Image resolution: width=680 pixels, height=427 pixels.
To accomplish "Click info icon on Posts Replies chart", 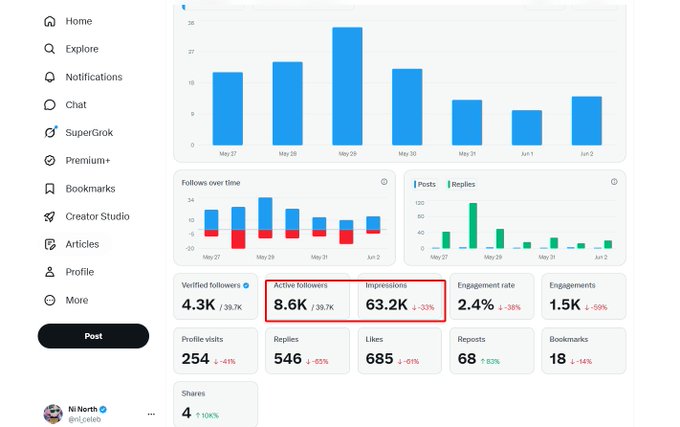I will coord(614,182).
